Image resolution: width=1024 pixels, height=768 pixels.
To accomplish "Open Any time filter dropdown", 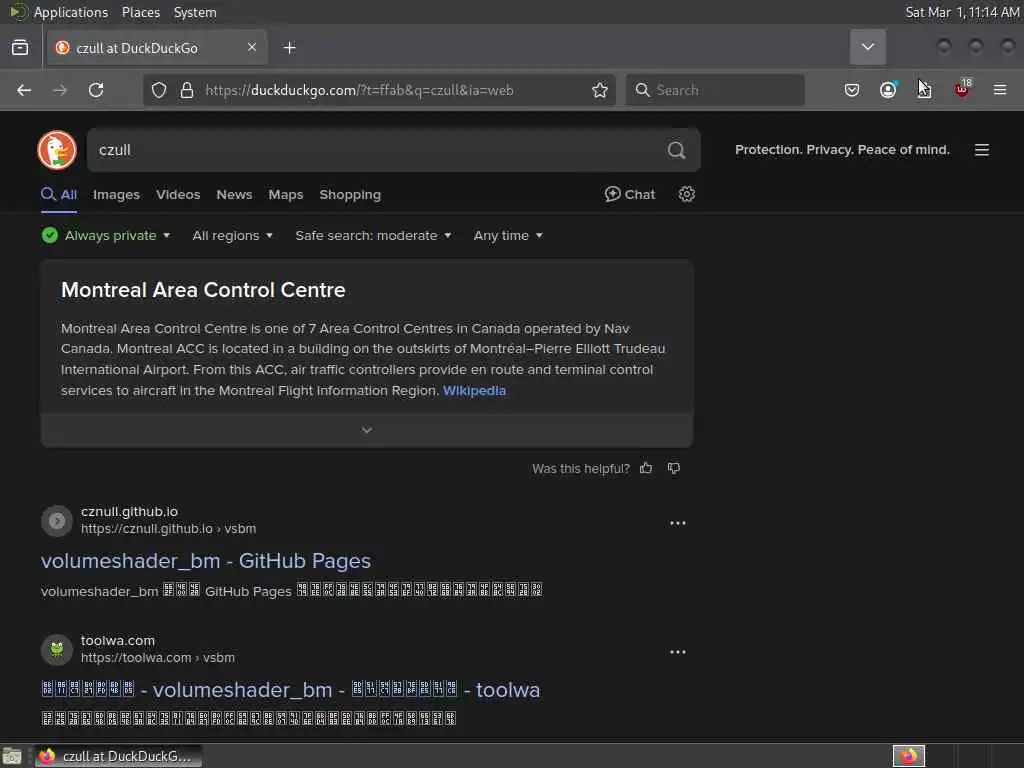I will pyautogui.click(x=508, y=235).
